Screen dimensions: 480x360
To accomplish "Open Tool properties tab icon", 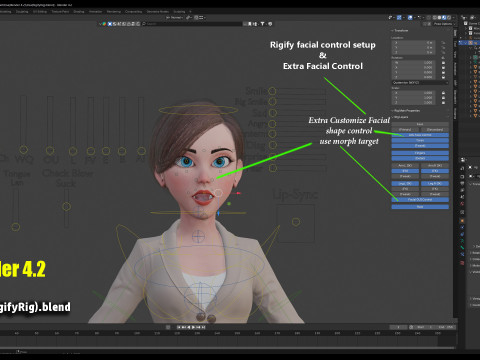I will tap(462, 168).
